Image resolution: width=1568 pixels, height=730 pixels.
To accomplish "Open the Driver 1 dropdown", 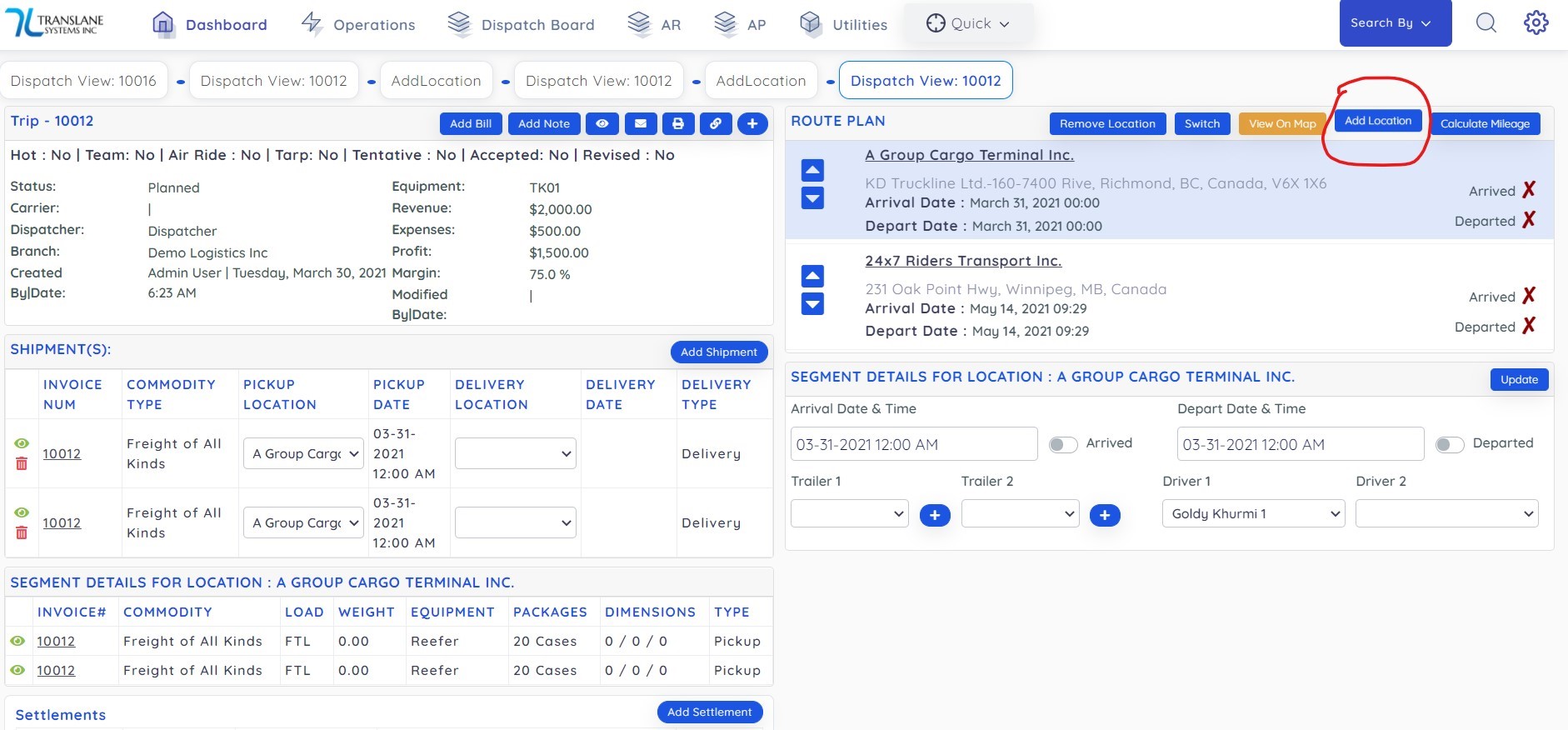I will 1253,513.
